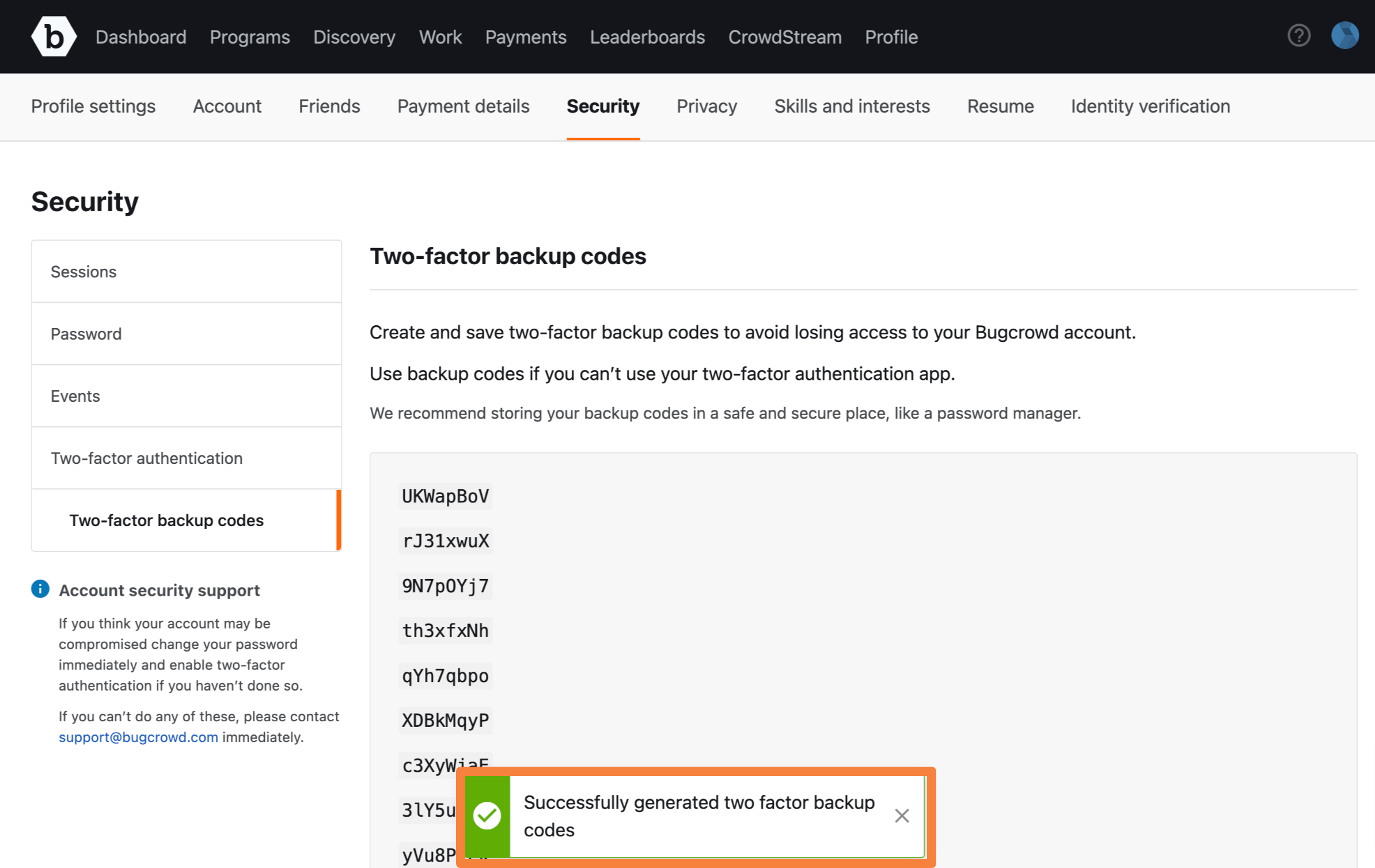
Task: Open Programs in top navigation
Action: coord(250,37)
